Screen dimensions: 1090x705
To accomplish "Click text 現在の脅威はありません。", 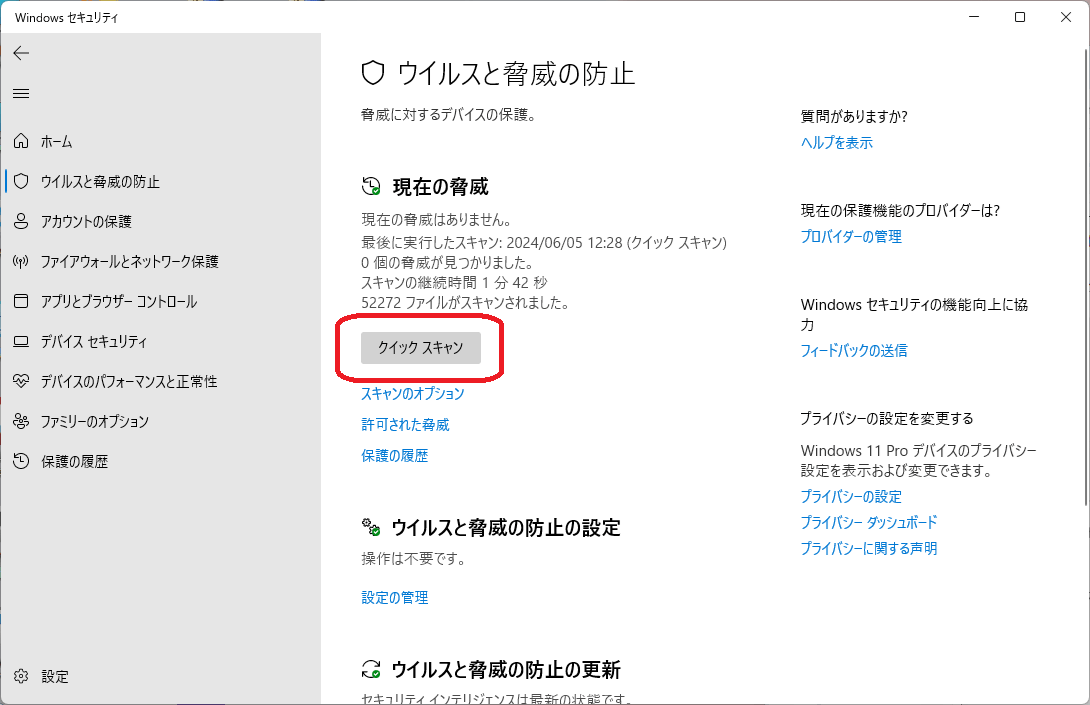I will pos(437,220).
